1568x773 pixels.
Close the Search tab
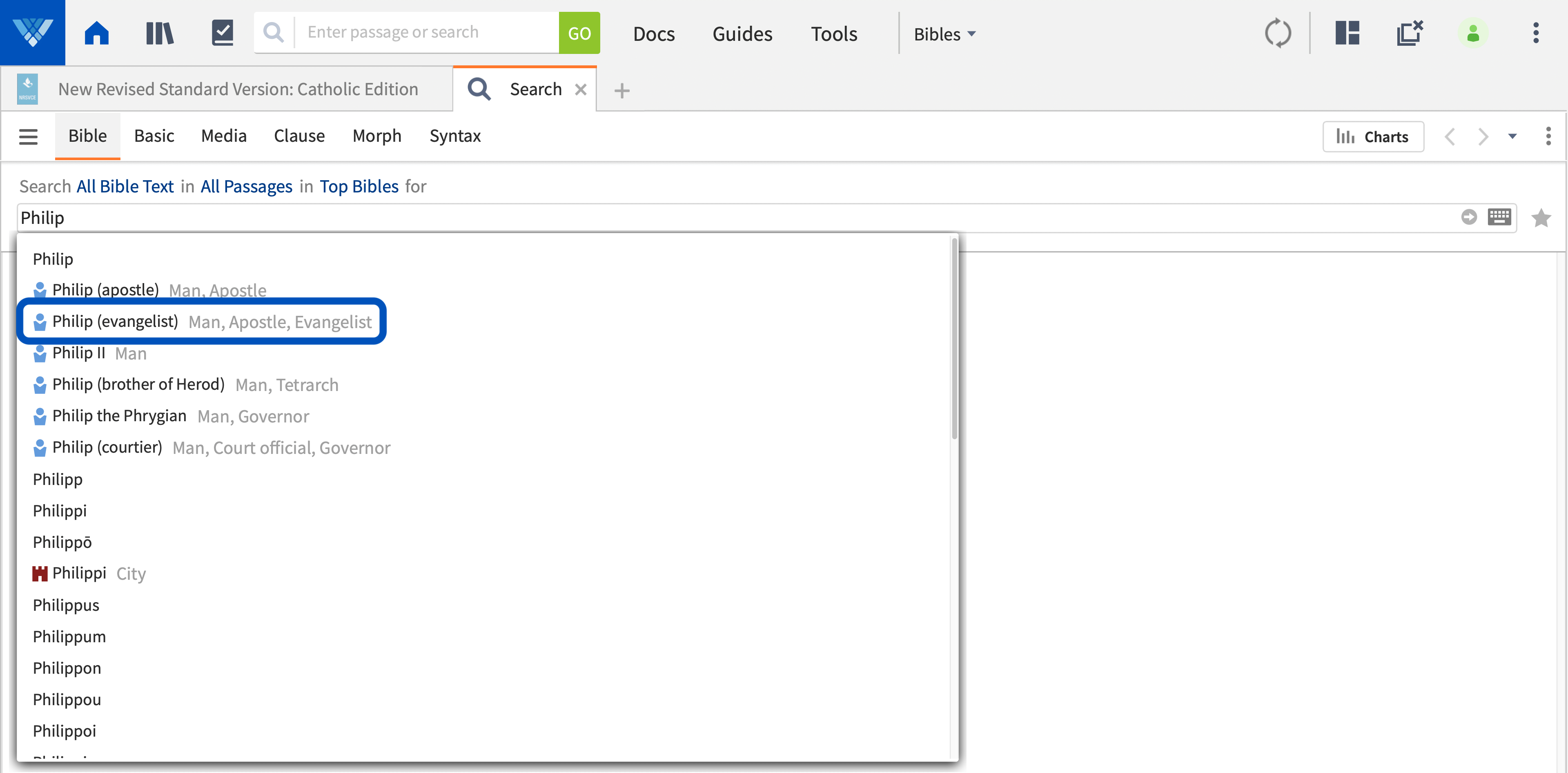tap(581, 89)
